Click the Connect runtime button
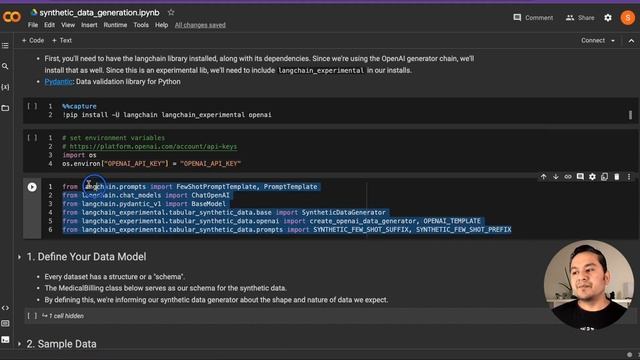640x360 pixels. click(593, 40)
